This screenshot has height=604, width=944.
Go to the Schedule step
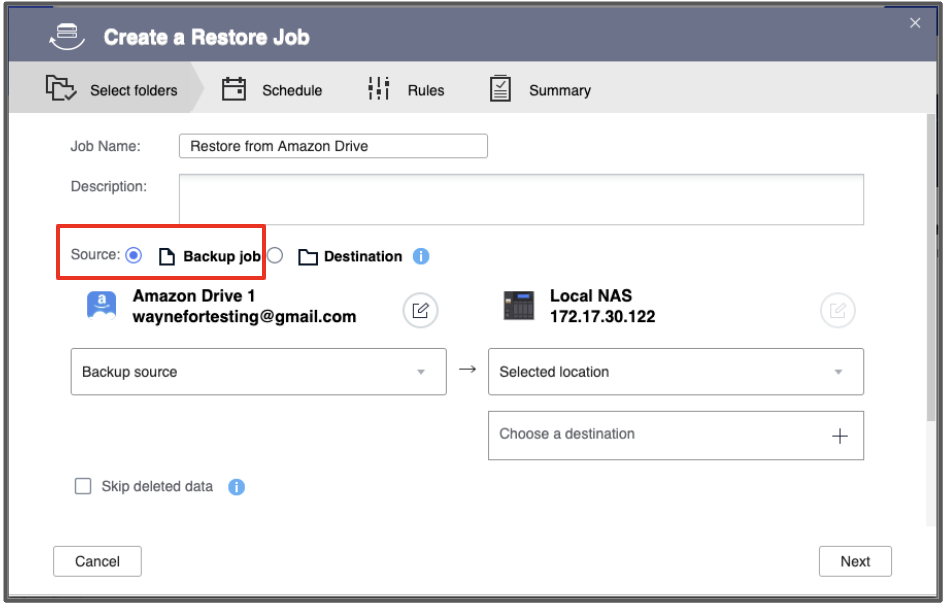[x=272, y=90]
